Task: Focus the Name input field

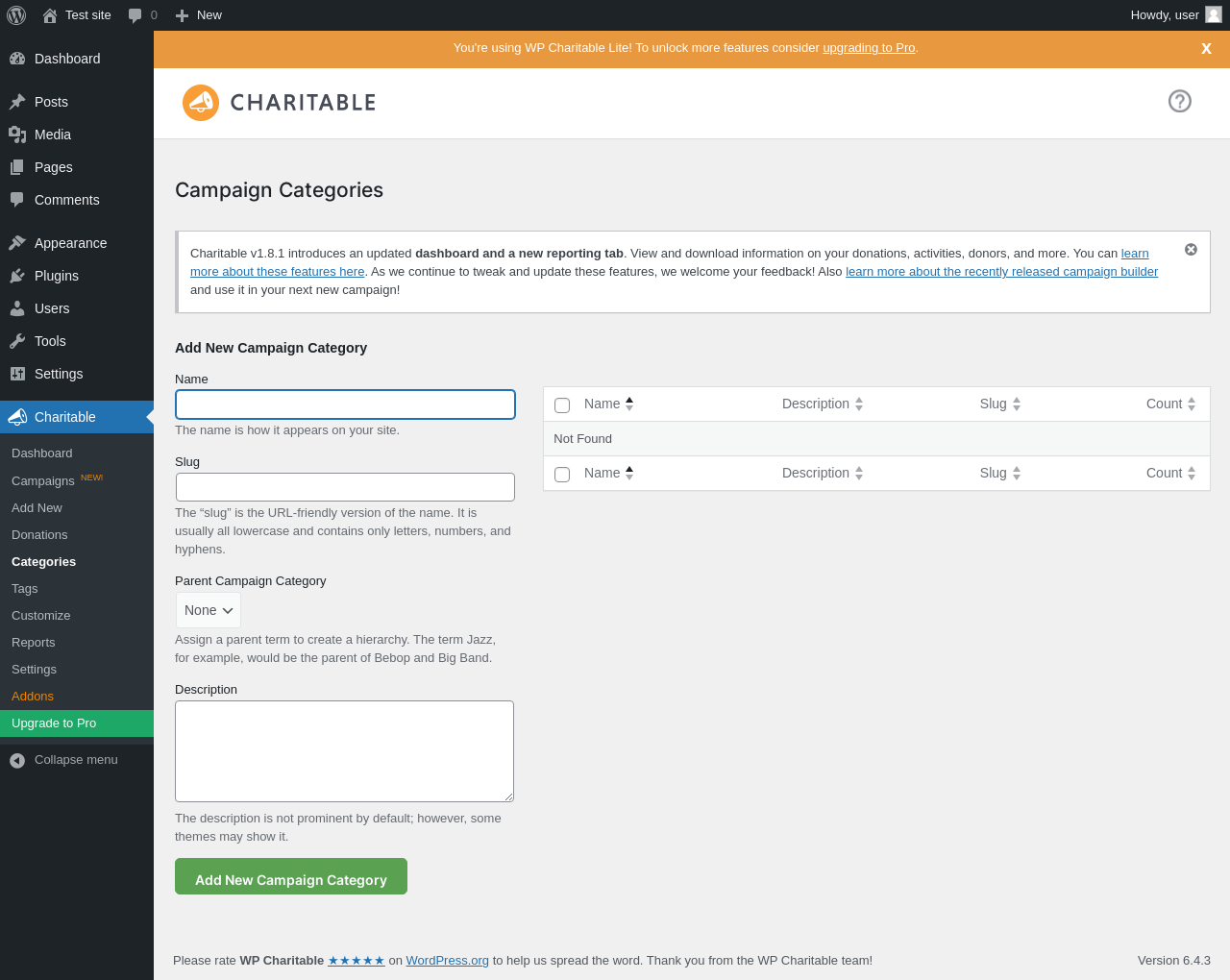Action: coord(345,404)
